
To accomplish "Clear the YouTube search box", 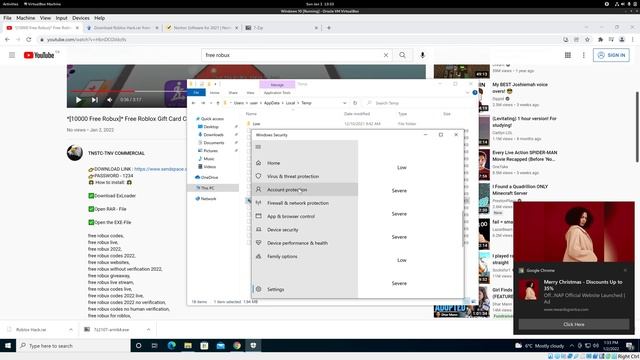I will [386, 55].
